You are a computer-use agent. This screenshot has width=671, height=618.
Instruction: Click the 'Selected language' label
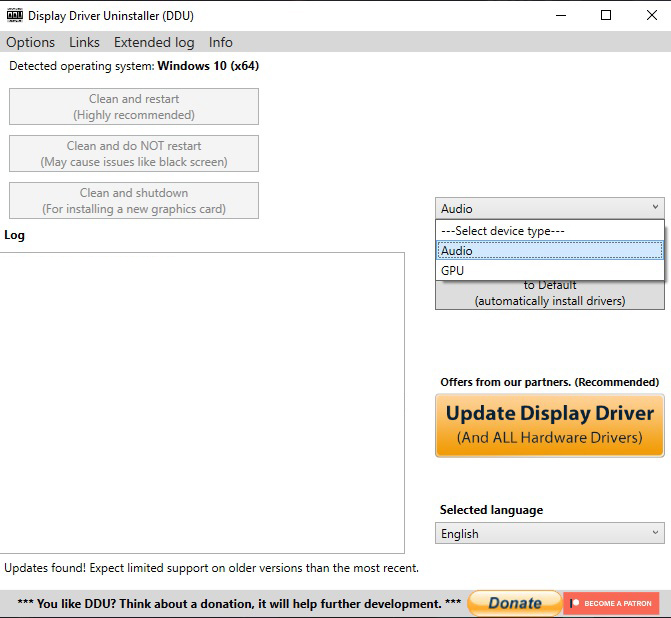tap(491, 510)
